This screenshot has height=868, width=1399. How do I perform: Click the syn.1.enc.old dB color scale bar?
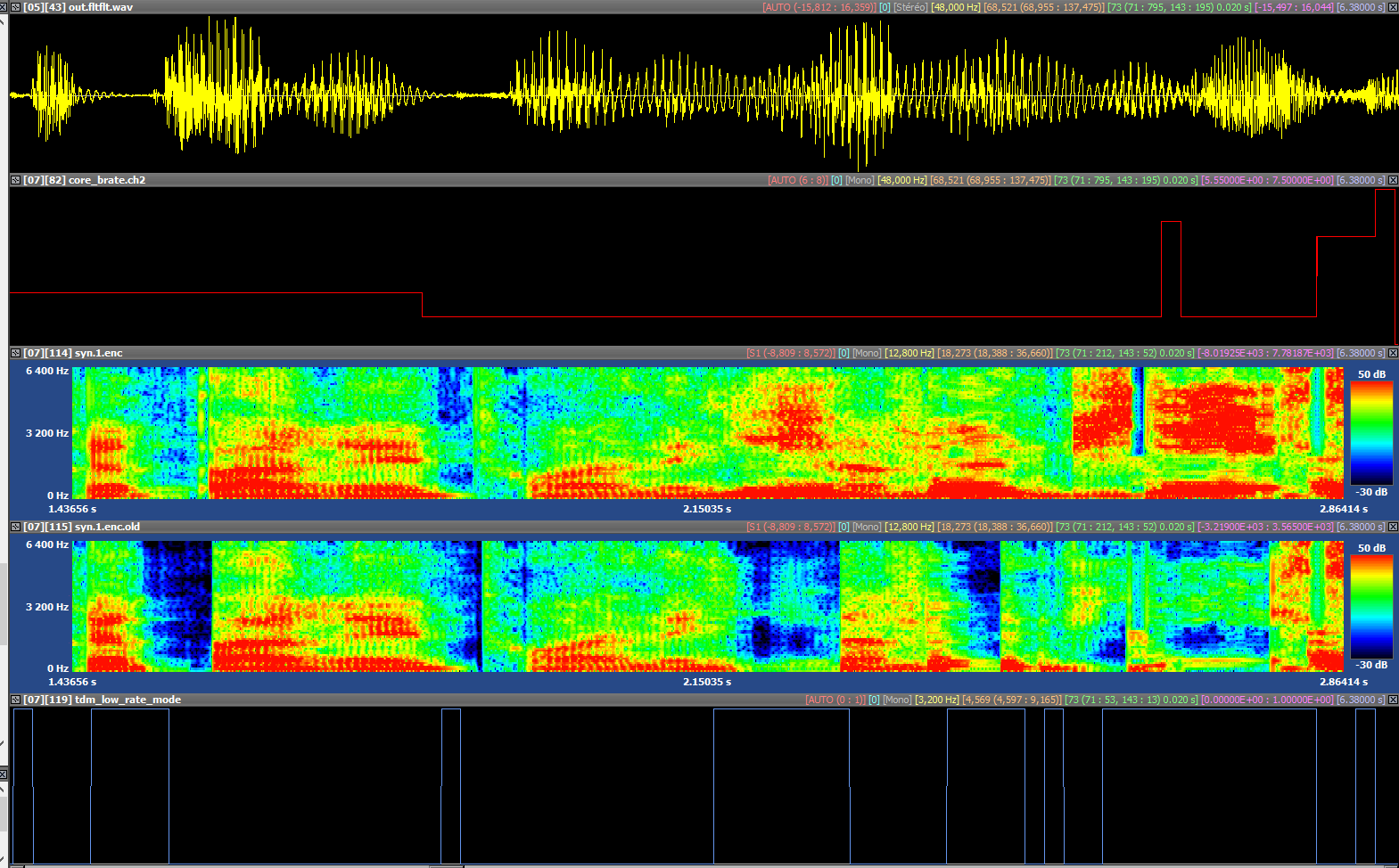click(x=1371, y=607)
